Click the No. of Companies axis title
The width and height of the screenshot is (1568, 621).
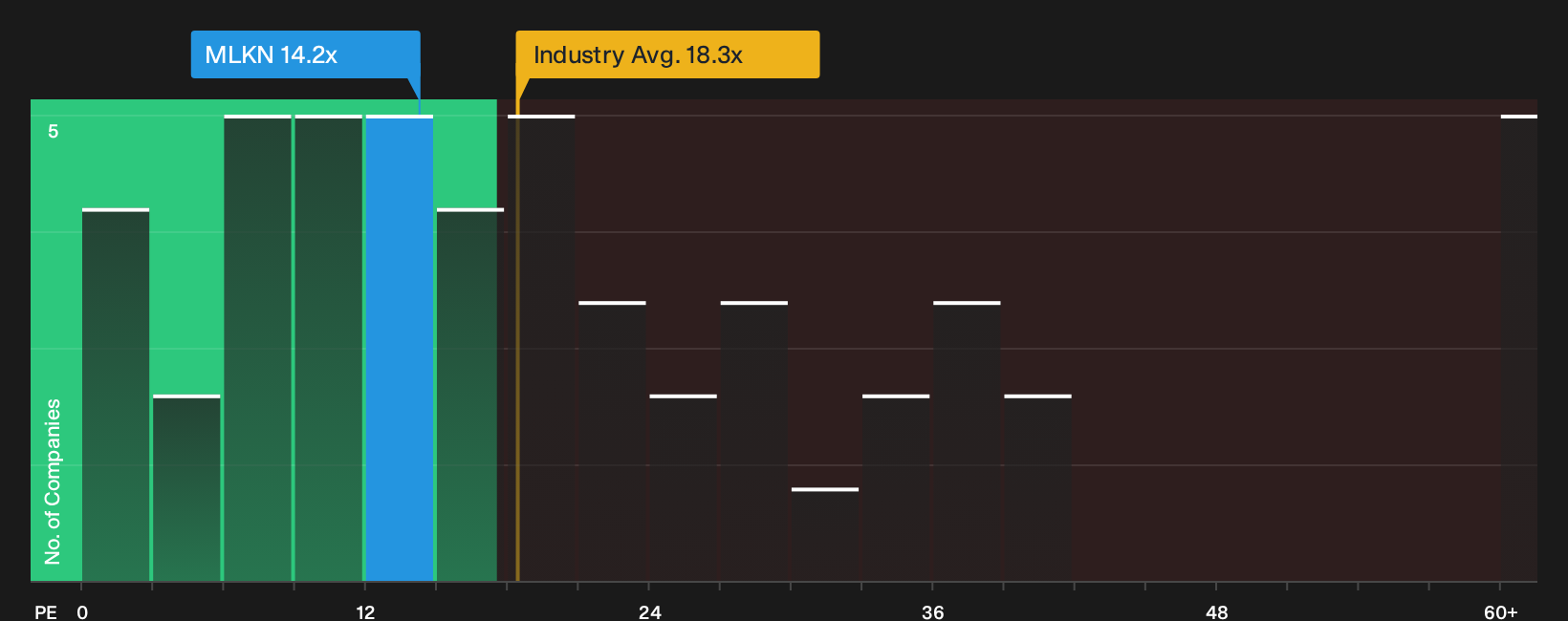click(x=53, y=481)
